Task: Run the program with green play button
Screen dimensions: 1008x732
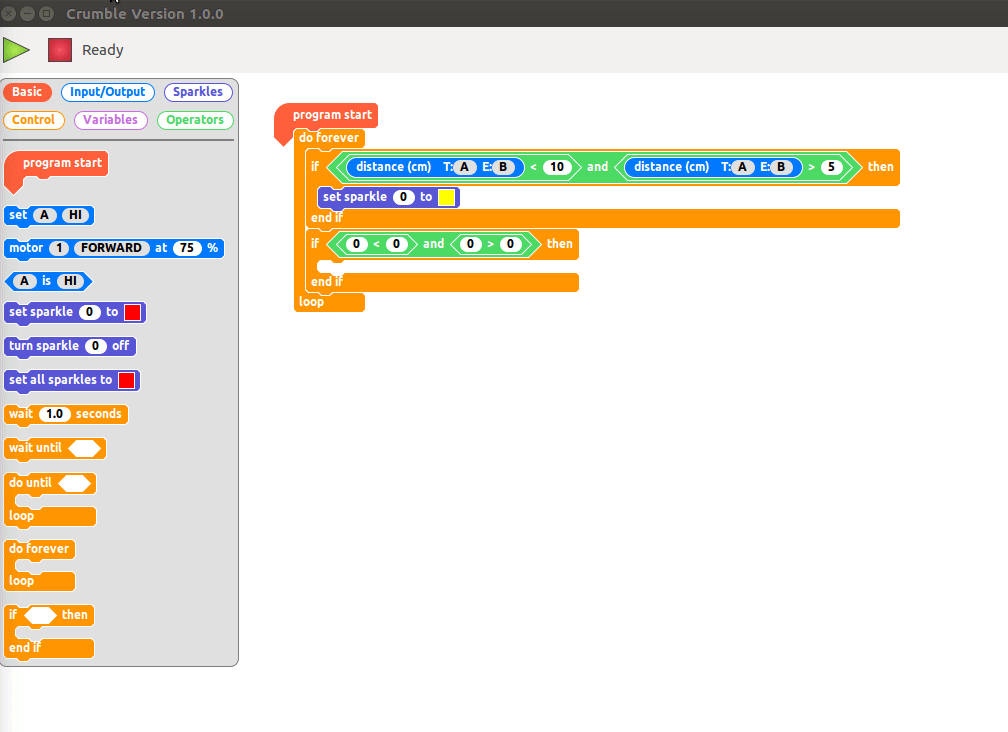Action: pyautogui.click(x=16, y=50)
